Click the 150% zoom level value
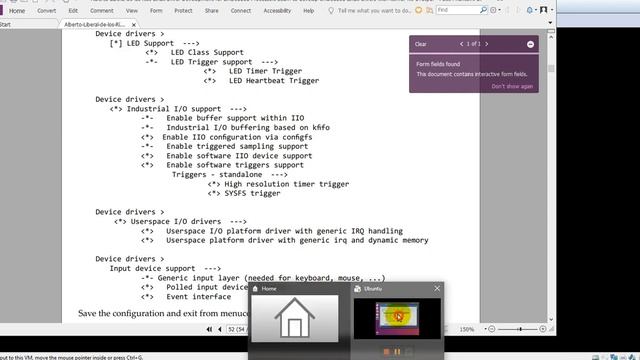 pos(467,329)
